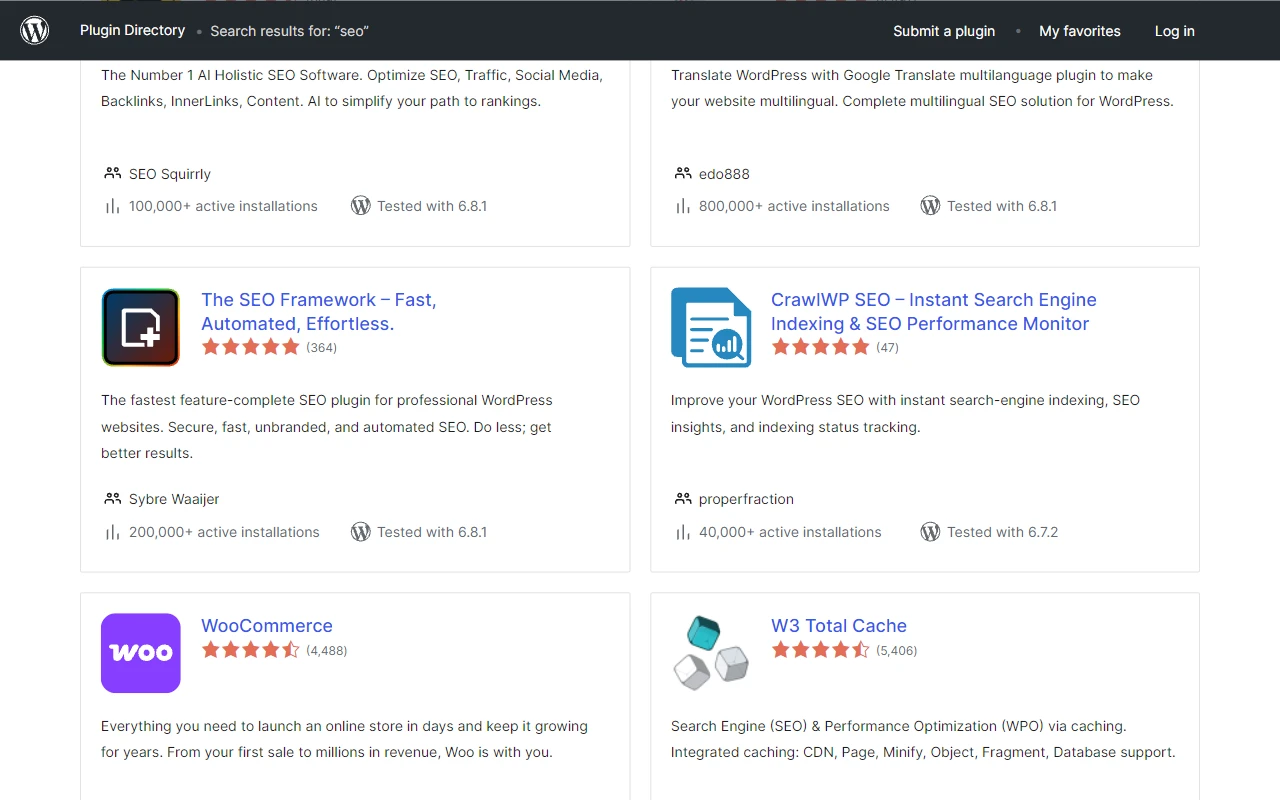Click author icon beside SEO Squirrly
This screenshot has width=1280, height=800.
[112, 173]
